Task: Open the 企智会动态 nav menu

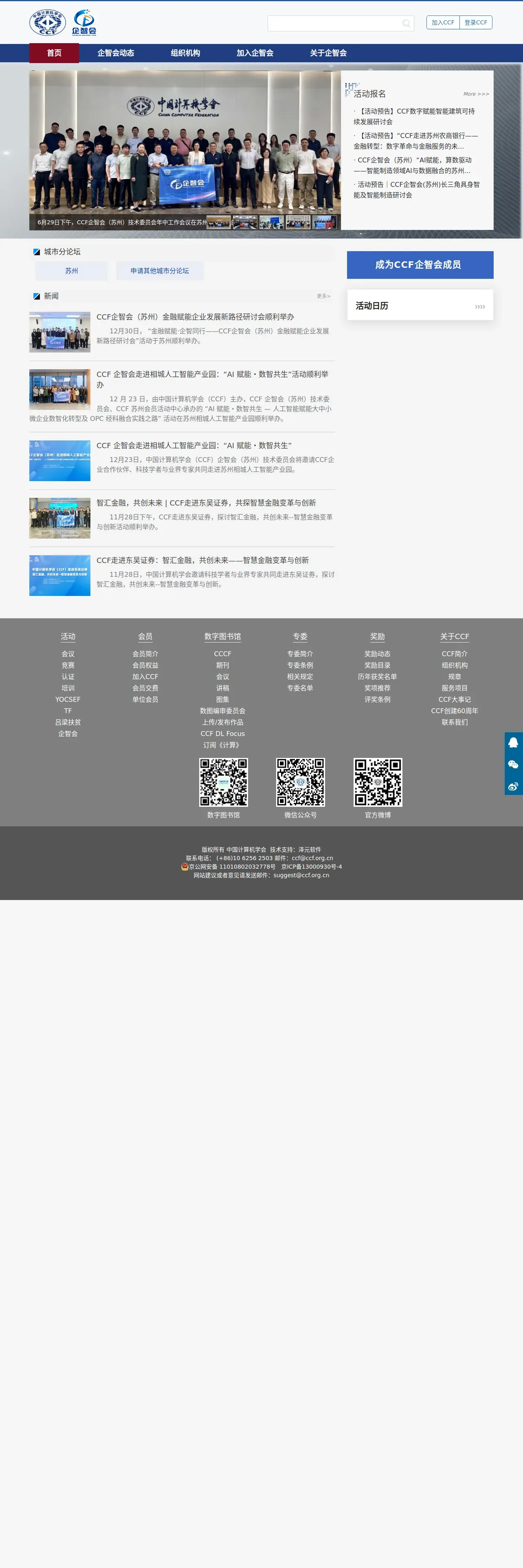Action: pos(116,53)
